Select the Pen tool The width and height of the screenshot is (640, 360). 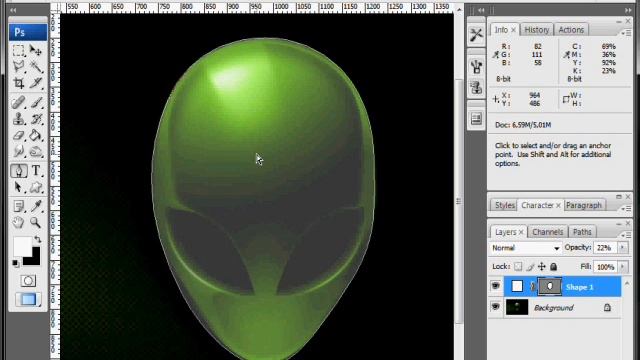tap(18, 171)
